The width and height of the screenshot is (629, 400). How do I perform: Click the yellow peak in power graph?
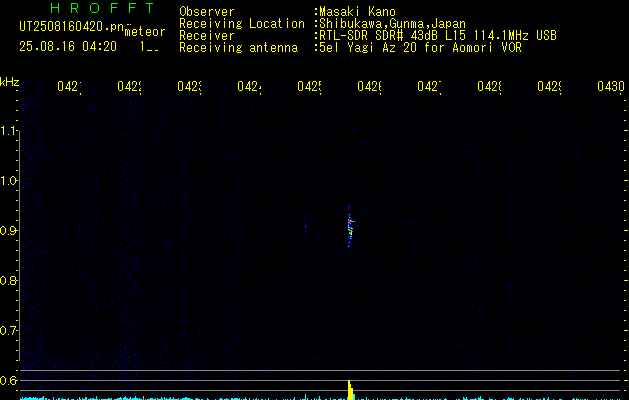click(351, 390)
